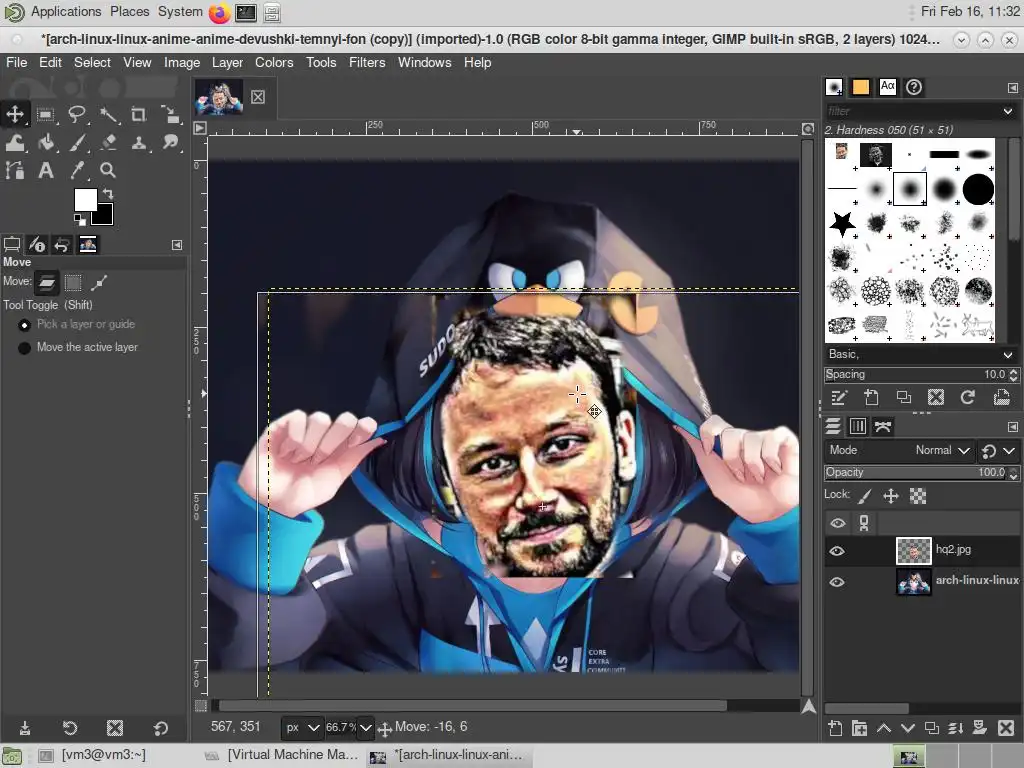Select the Warp Transform tool

point(15,142)
